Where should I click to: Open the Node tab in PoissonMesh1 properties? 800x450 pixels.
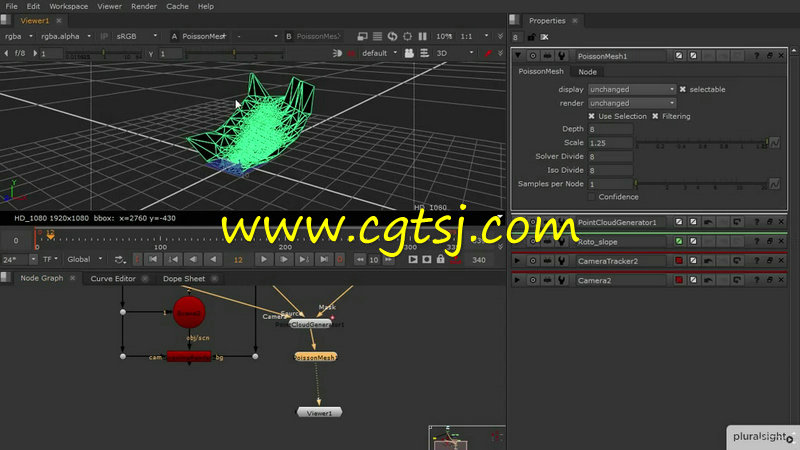pyautogui.click(x=587, y=72)
